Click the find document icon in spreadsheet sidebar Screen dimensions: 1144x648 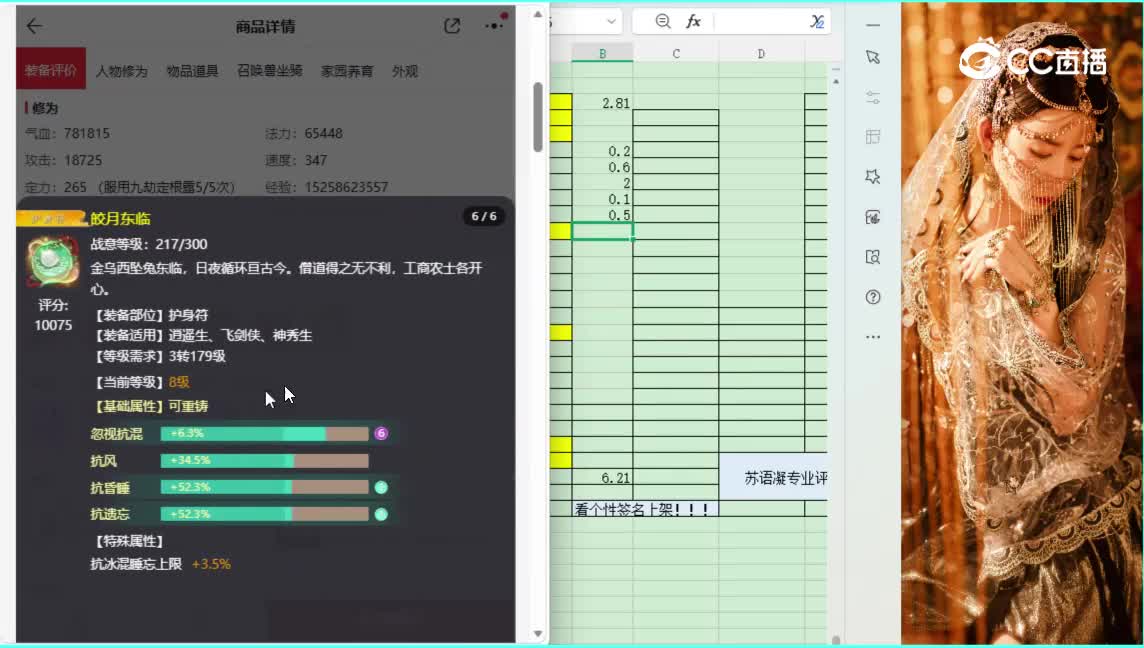873,257
